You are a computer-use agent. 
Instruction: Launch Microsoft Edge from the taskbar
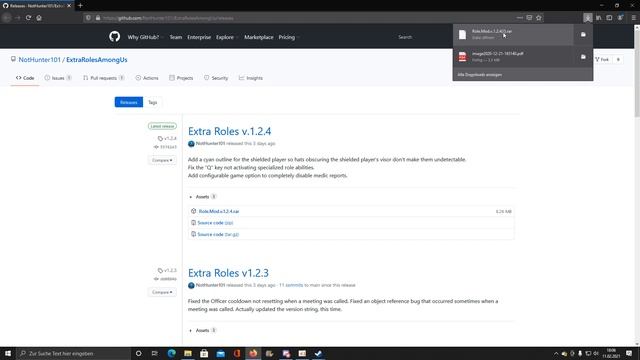[171, 353]
